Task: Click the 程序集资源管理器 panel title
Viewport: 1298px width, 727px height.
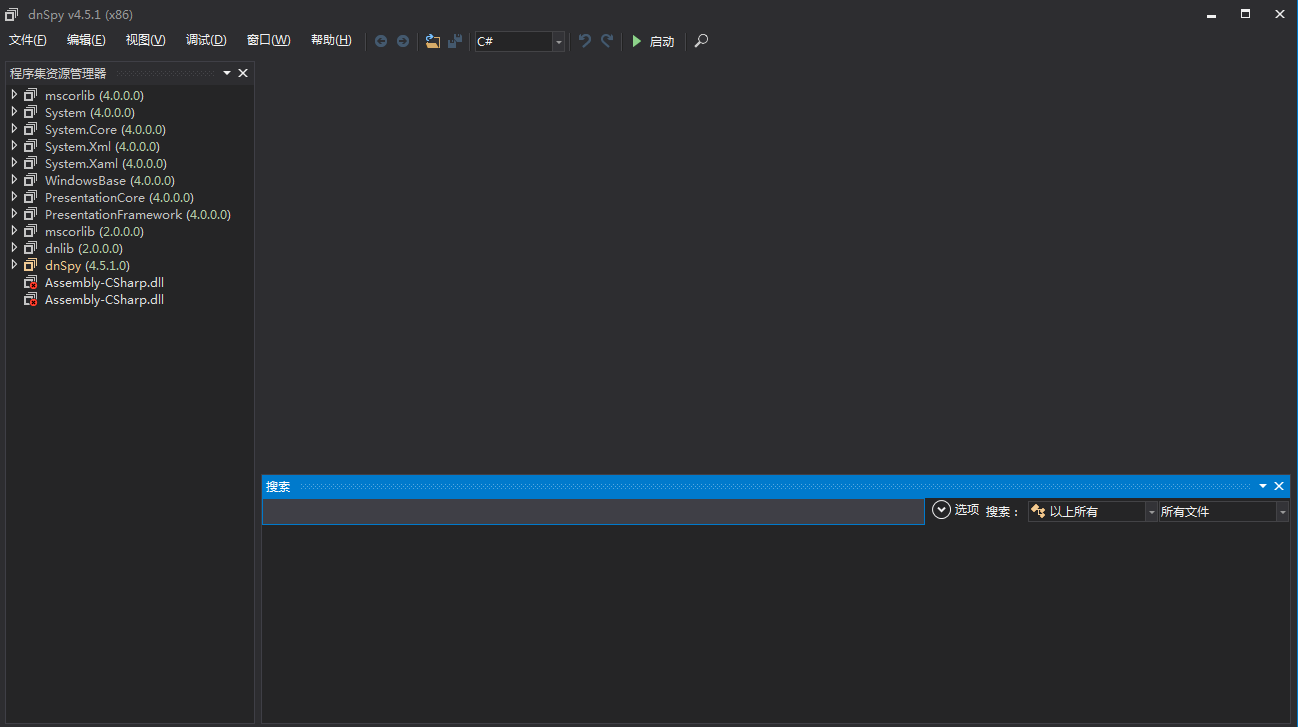Action: coord(58,73)
